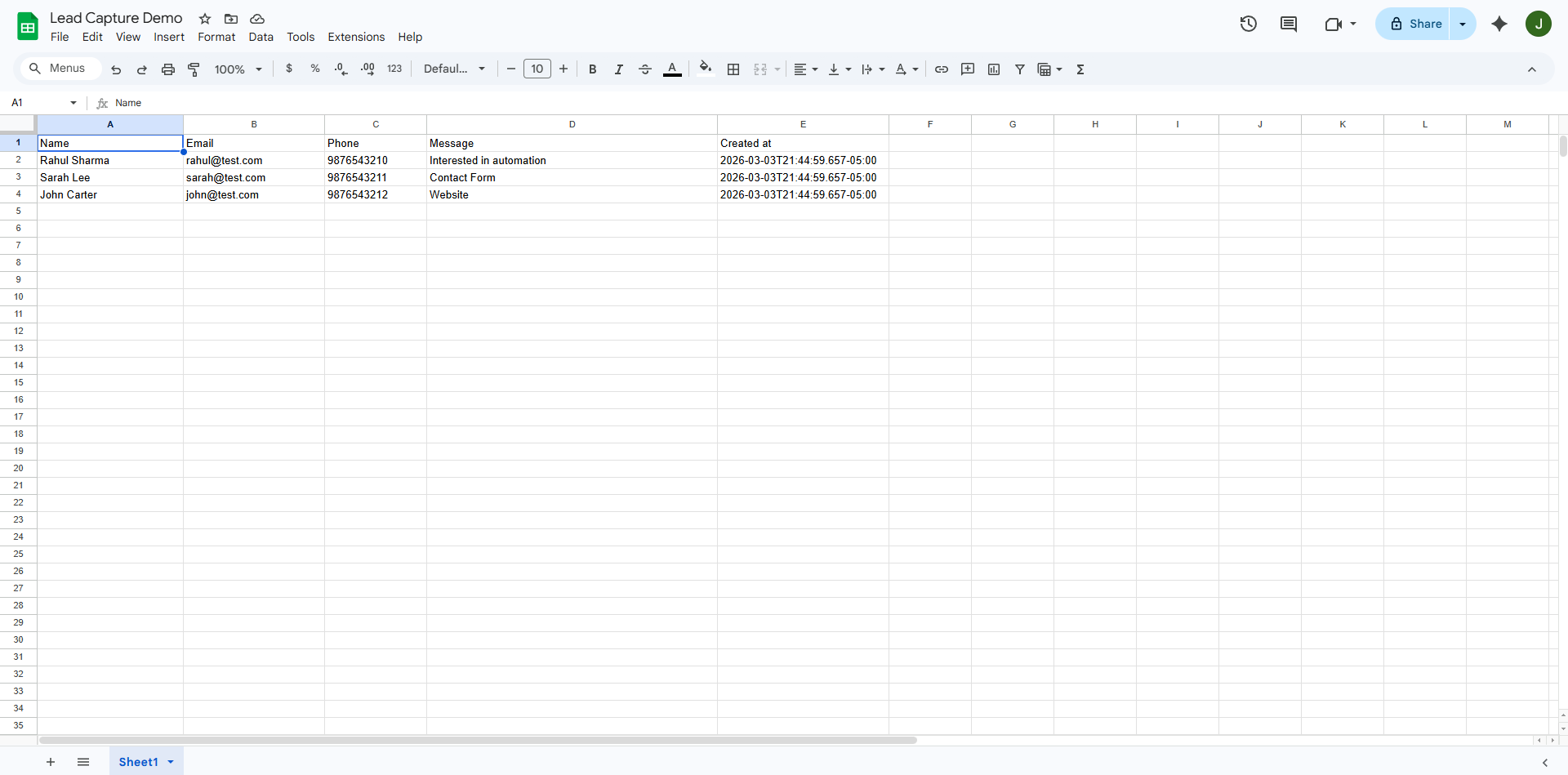Screen dimensions: 1568x775
Task: Open Google Sheets home icon
Action: 28,26
